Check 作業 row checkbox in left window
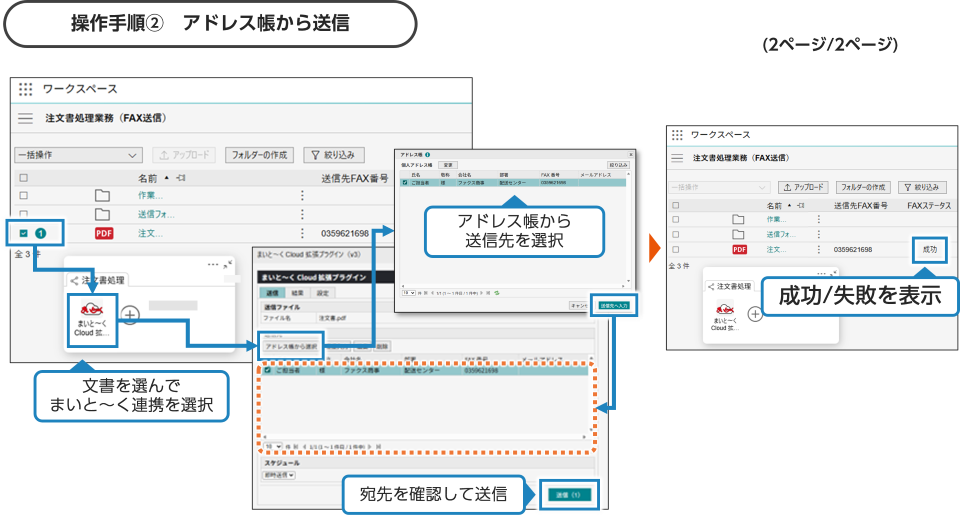Viewport: 960px width, 516px height. pos(24,196)
